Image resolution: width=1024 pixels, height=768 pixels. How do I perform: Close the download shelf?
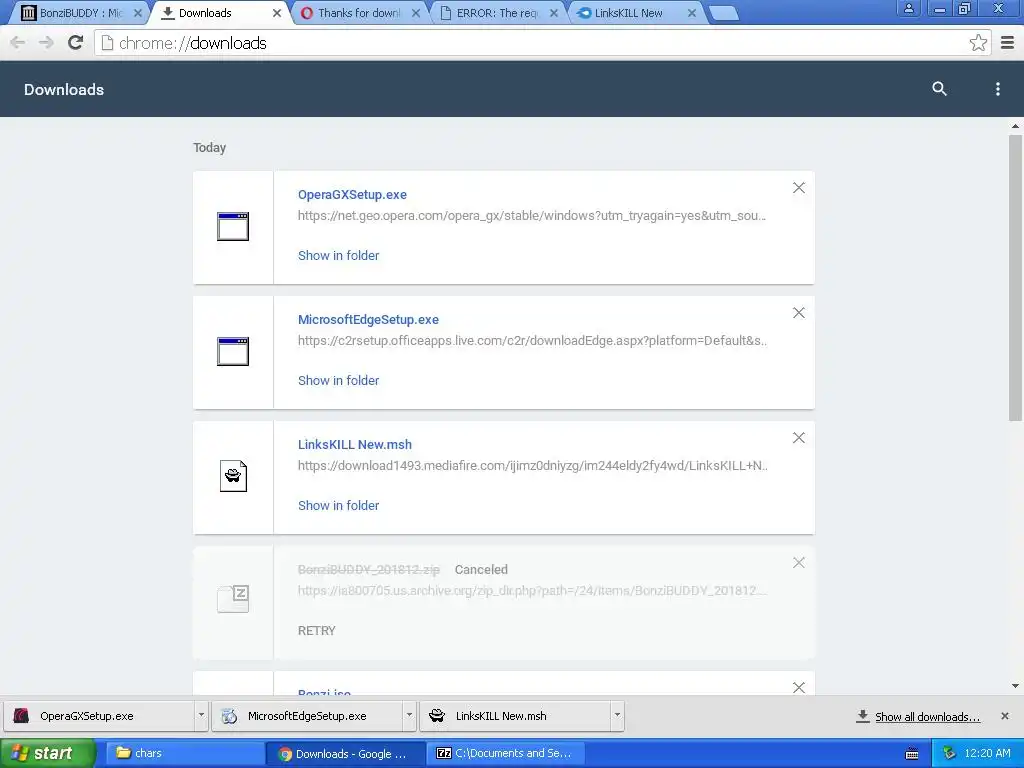(1004, 716)
